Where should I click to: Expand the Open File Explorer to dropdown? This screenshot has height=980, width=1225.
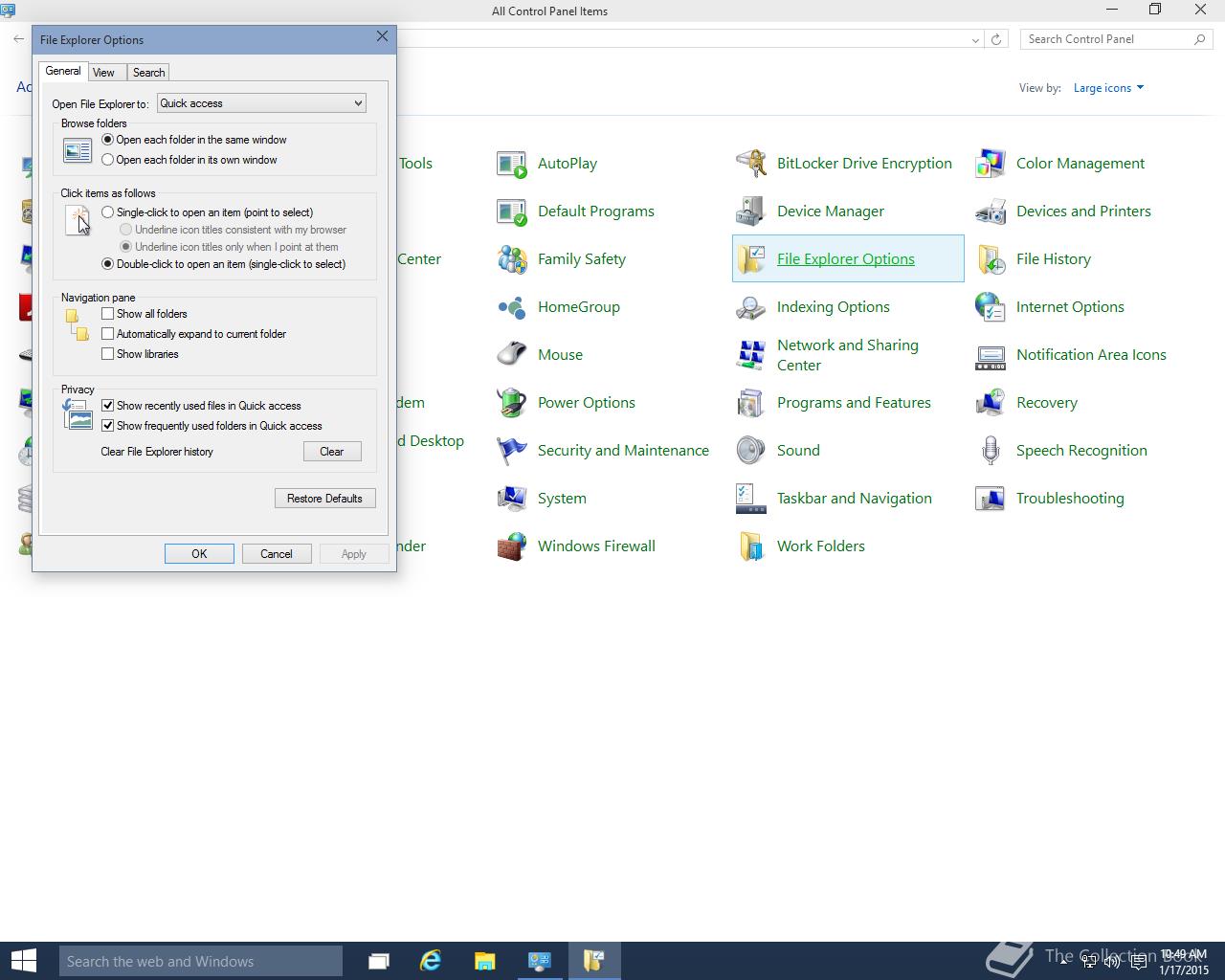pyautogui.click(x=261, y=103)
